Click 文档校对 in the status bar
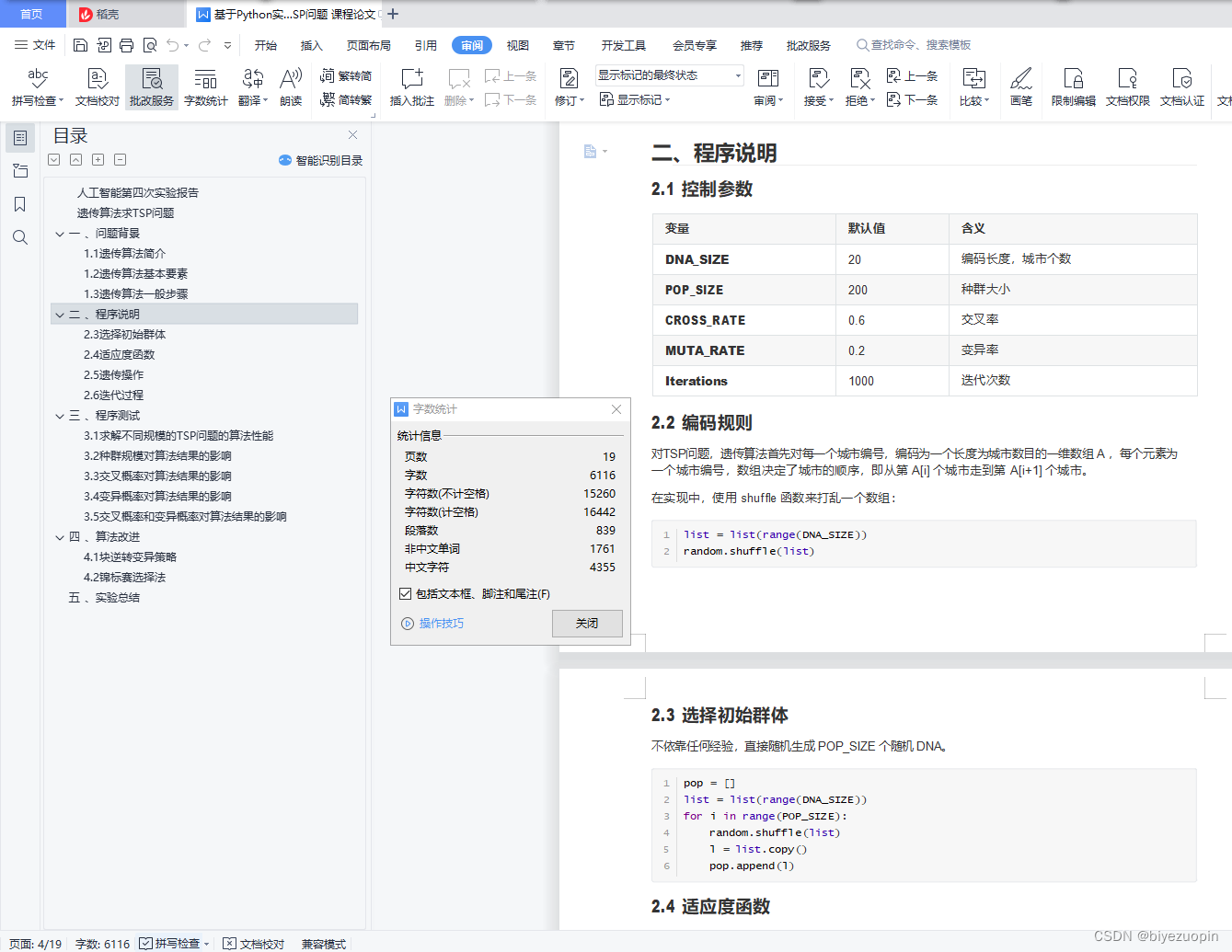The height and width of the screenshot is (952, 1232). pos(254,944)
